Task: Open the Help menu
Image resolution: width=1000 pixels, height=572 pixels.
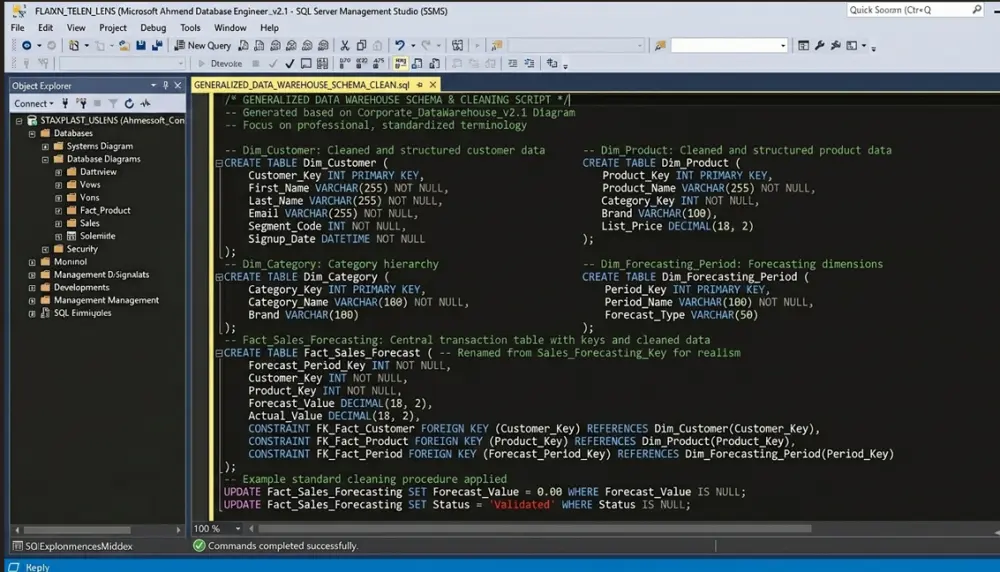Action: (x=269, y=27)
